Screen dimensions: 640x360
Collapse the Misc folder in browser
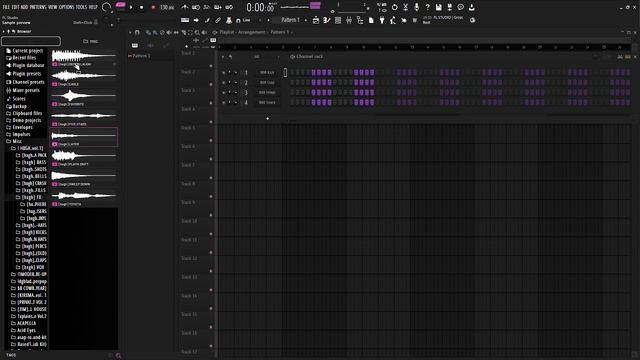14,141
